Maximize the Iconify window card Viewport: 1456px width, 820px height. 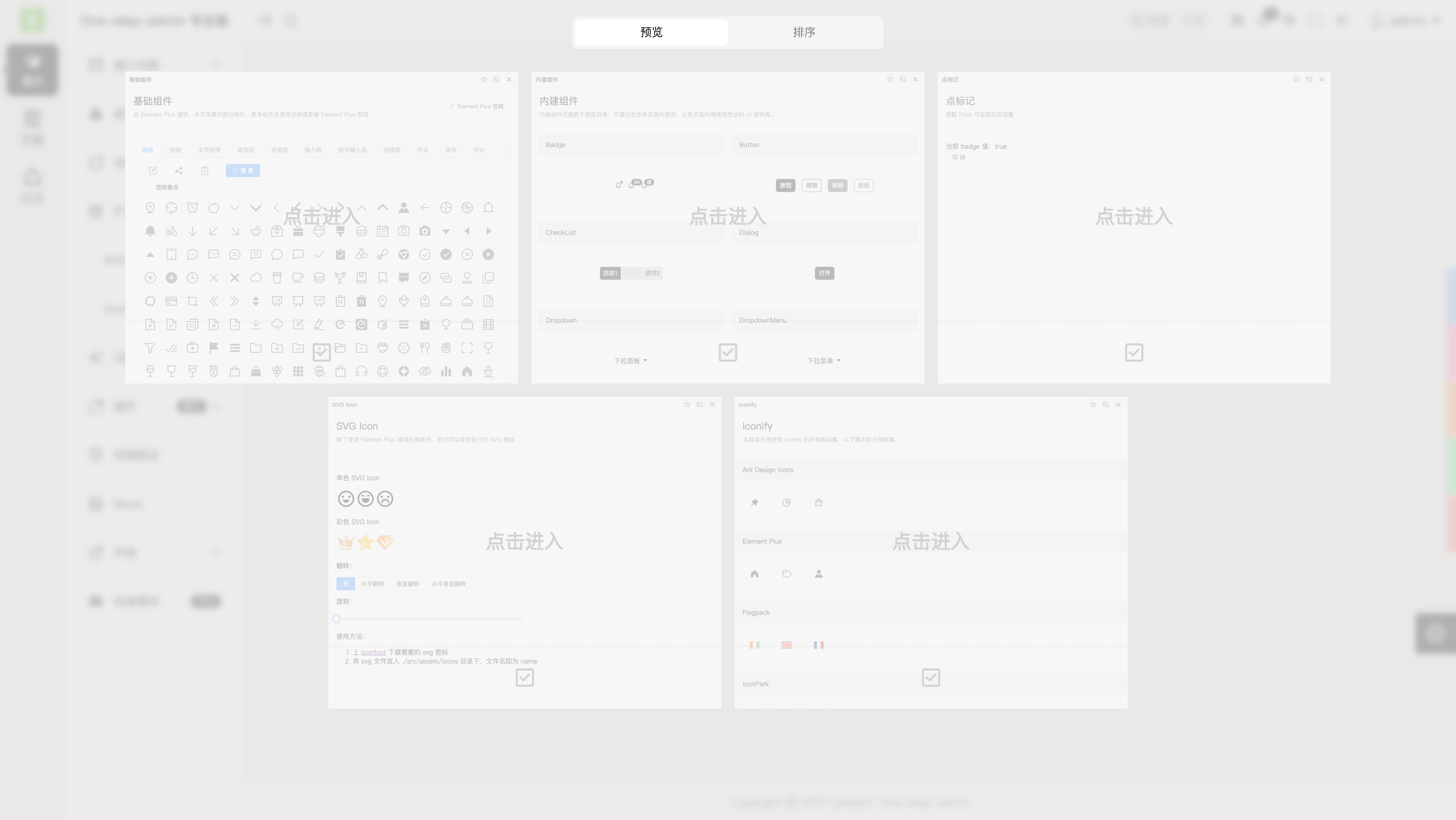1105,405
